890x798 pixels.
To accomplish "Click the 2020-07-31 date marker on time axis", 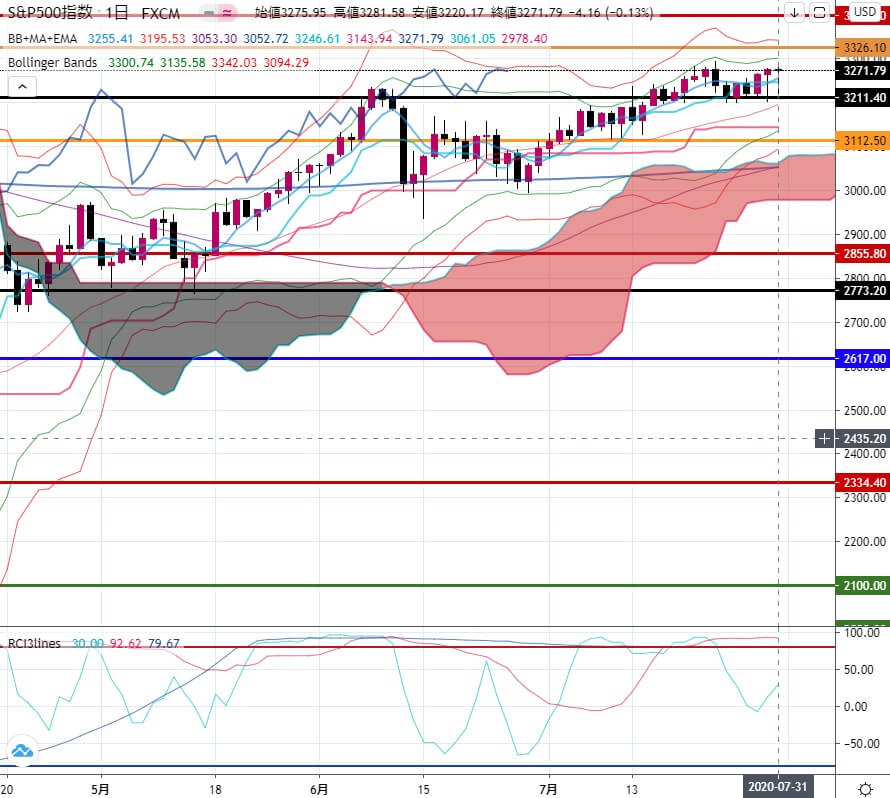I will pyautogui.click(x=778, y=787).
